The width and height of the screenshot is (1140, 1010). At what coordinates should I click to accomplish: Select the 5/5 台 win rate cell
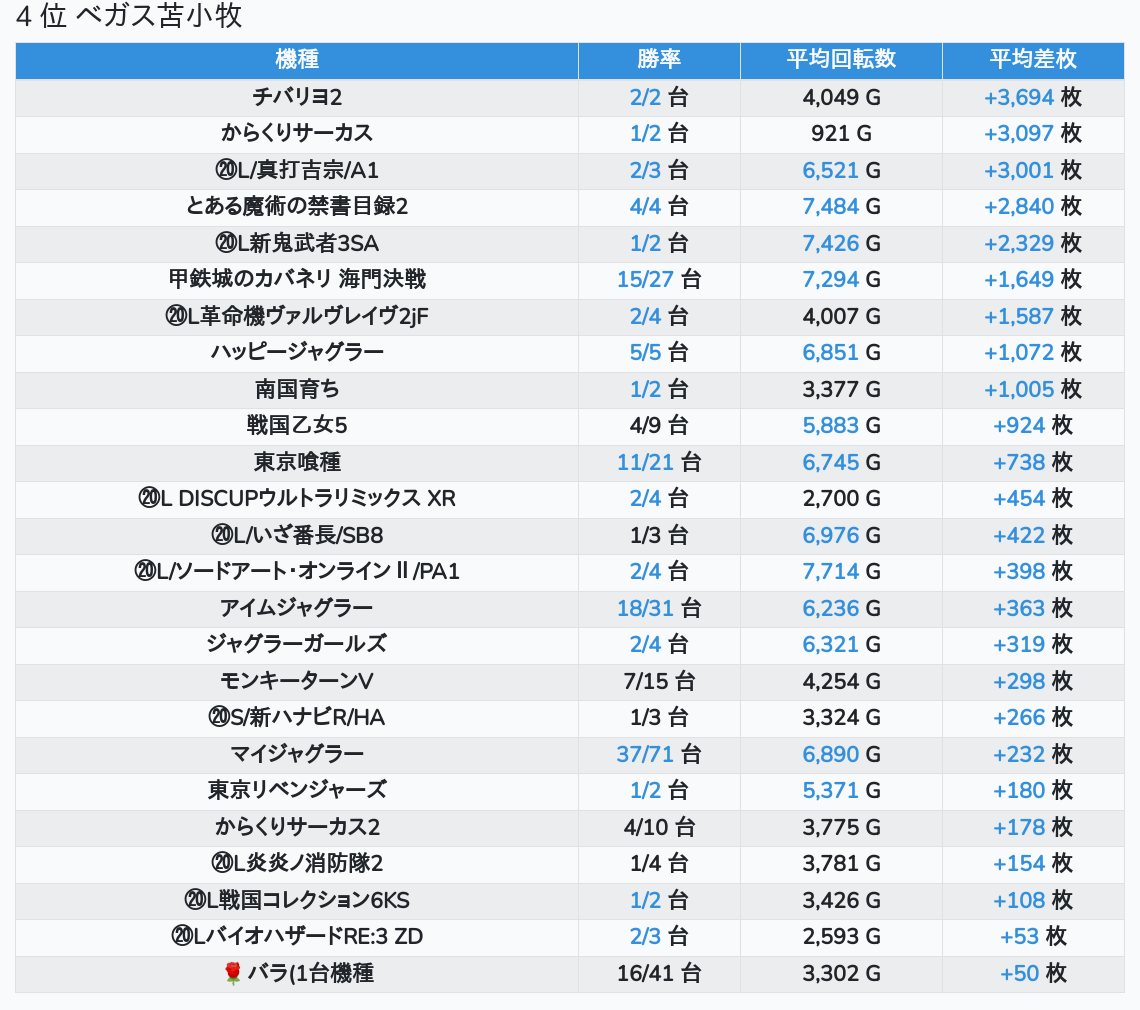[x=659, y=353]
